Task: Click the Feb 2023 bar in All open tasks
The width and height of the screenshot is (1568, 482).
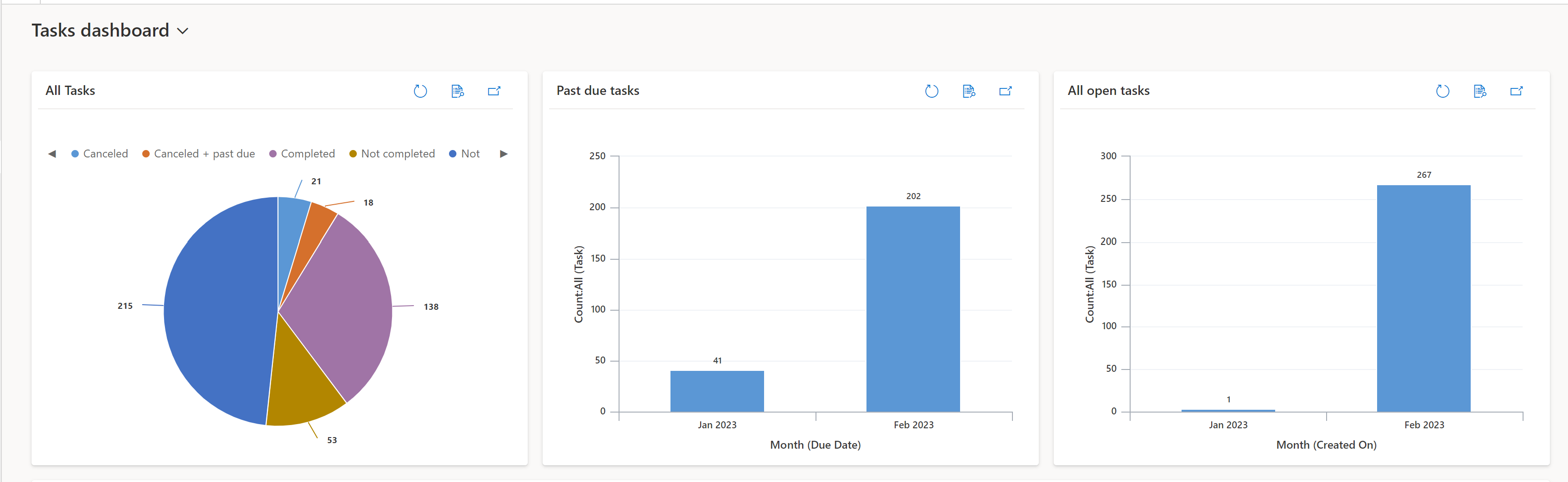Action: pyautogui.click(x=1424, y=298)
